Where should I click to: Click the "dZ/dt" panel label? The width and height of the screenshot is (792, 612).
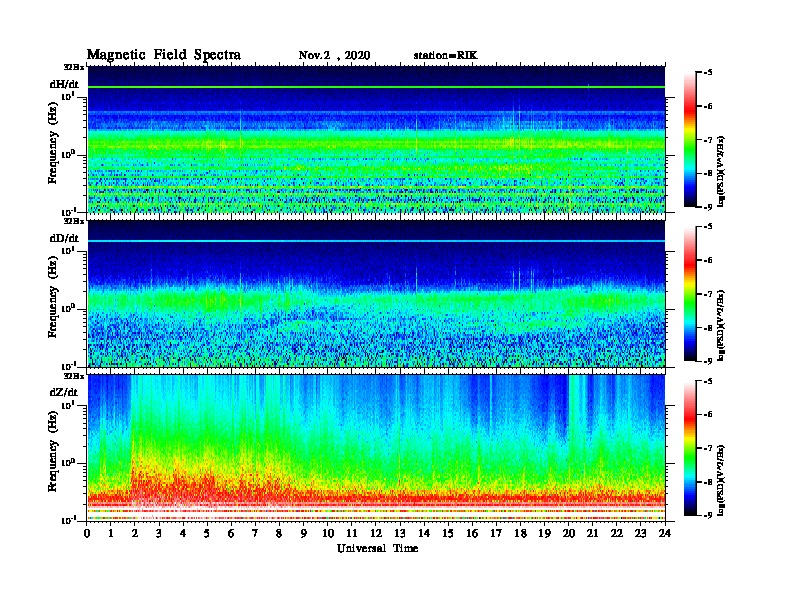point(64,392)
